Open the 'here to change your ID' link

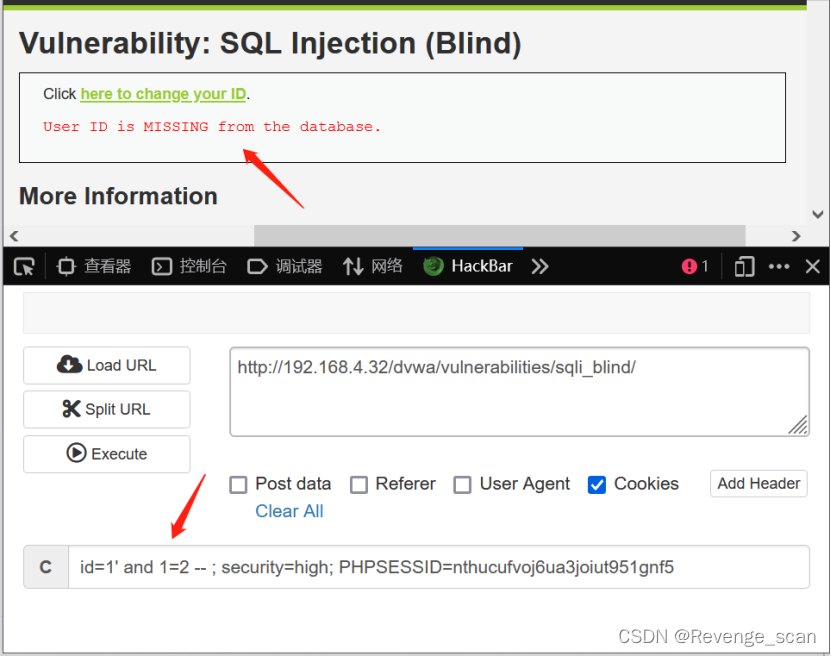pyautogui.click(x=163, y=94)
